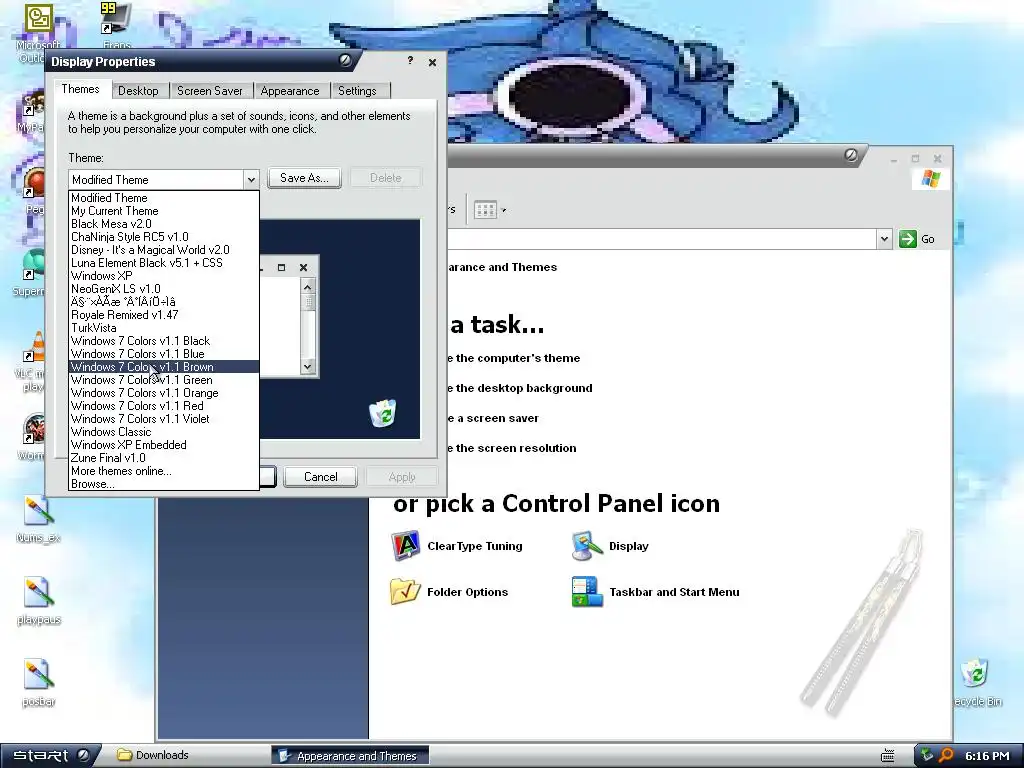Screen dimensions: 1024x768
Task: Click Cancel in Display Properties
Action: [x=321, y=477]
